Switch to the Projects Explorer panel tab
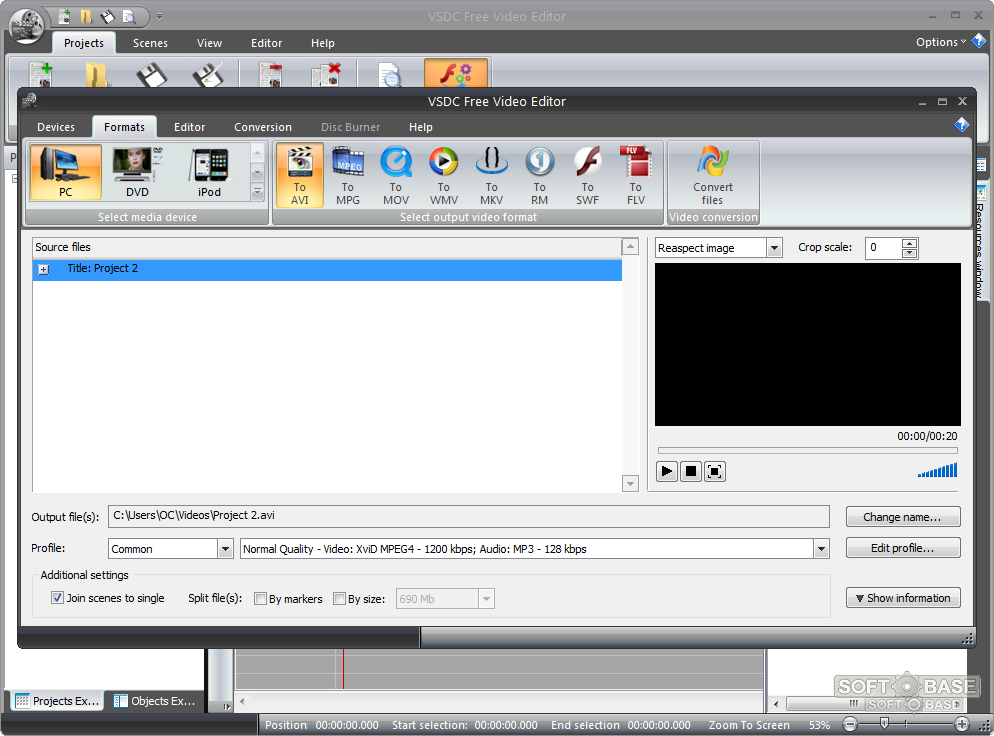 point(57,700)
